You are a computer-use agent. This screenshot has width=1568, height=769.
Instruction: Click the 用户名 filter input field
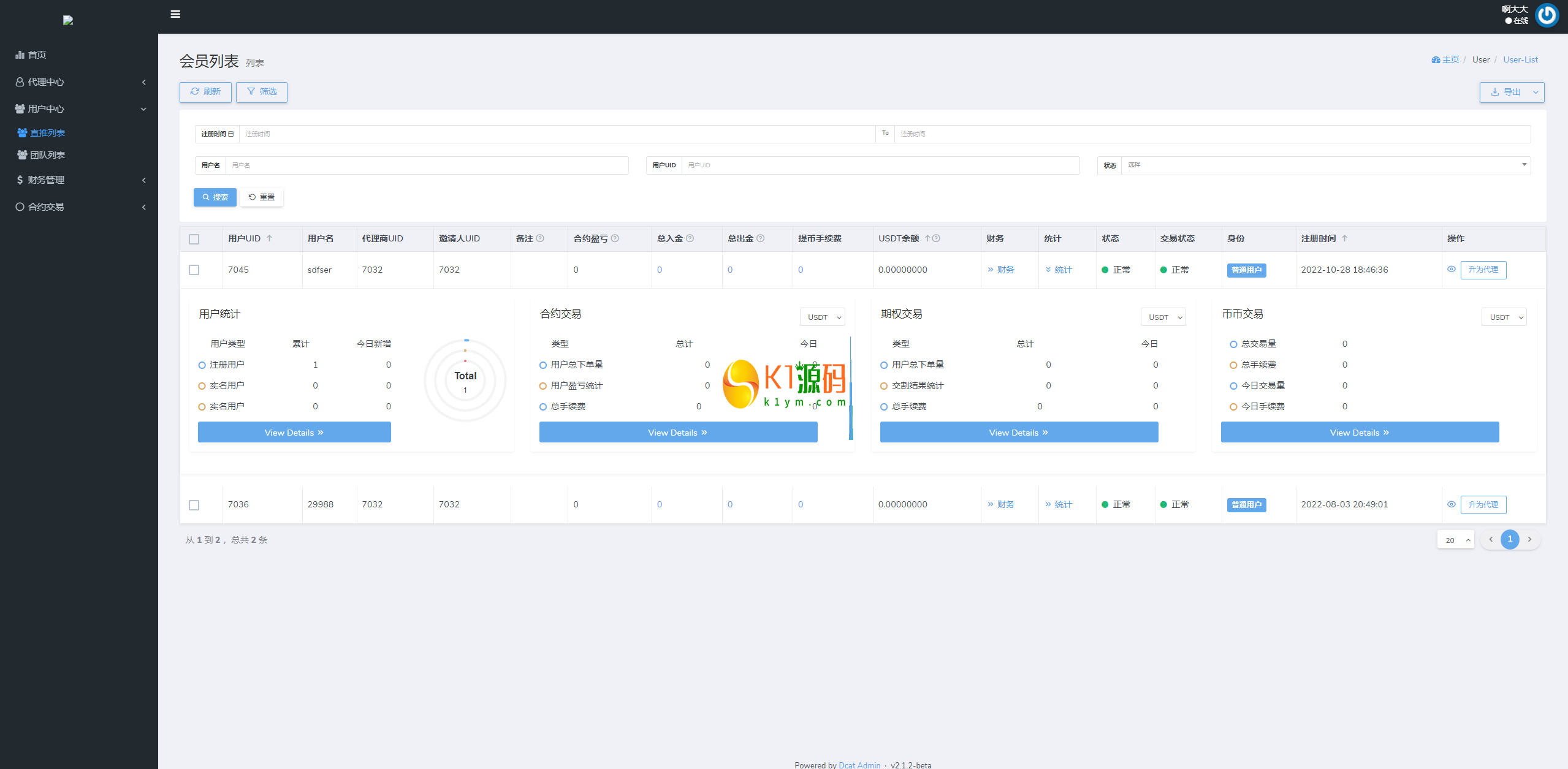coord(427,165)
